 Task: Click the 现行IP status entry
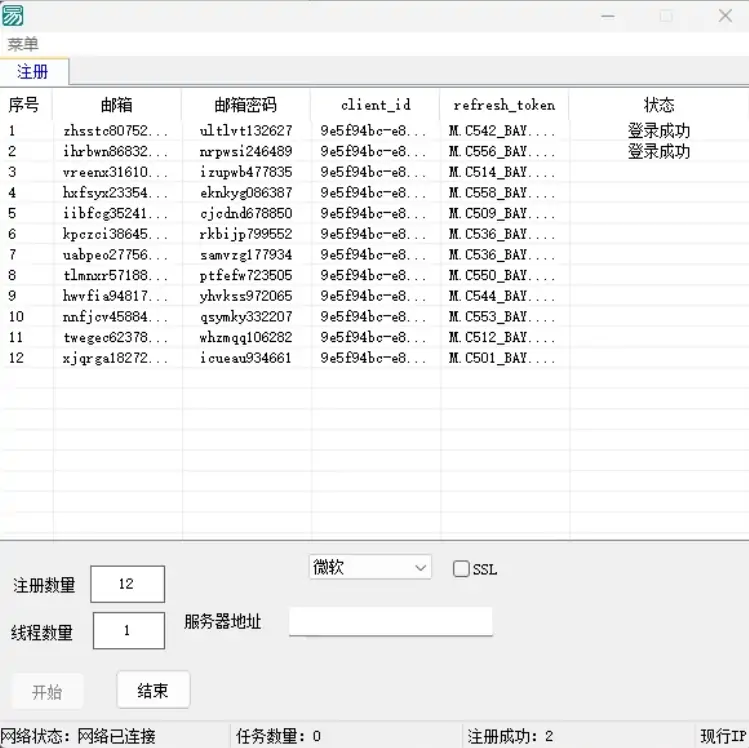pyautogui.click(x=723, y=736)
